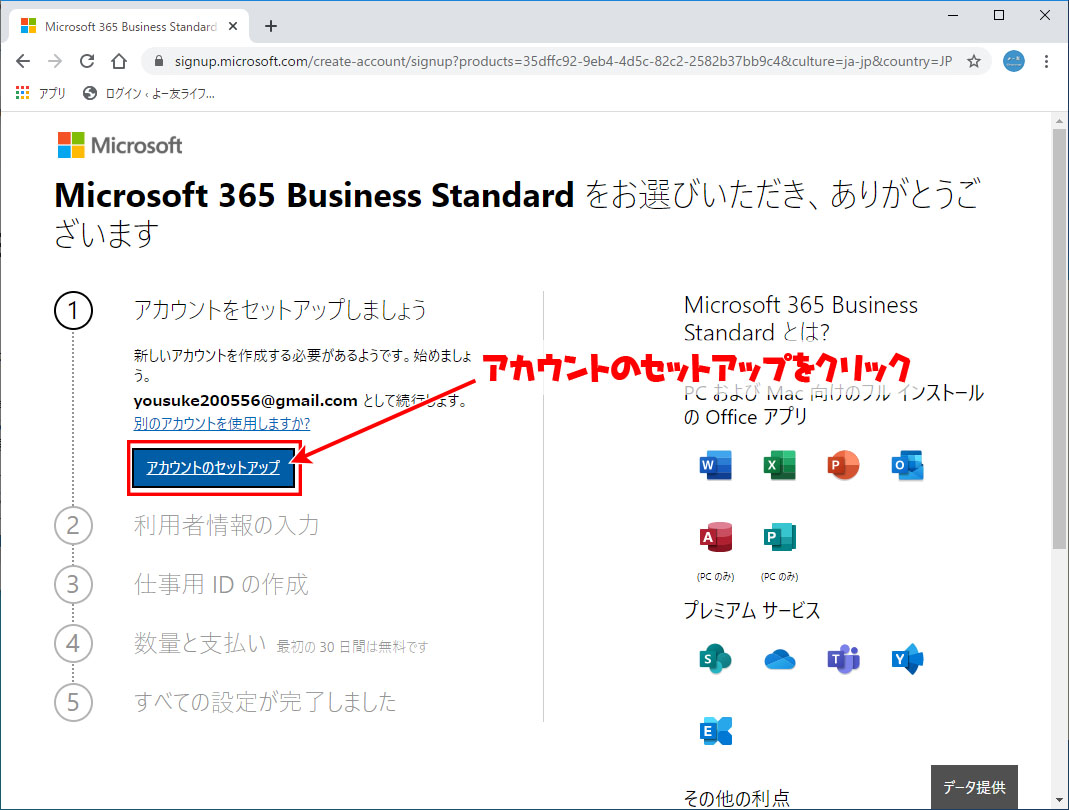Open a new browser tab

click(271, 26)
